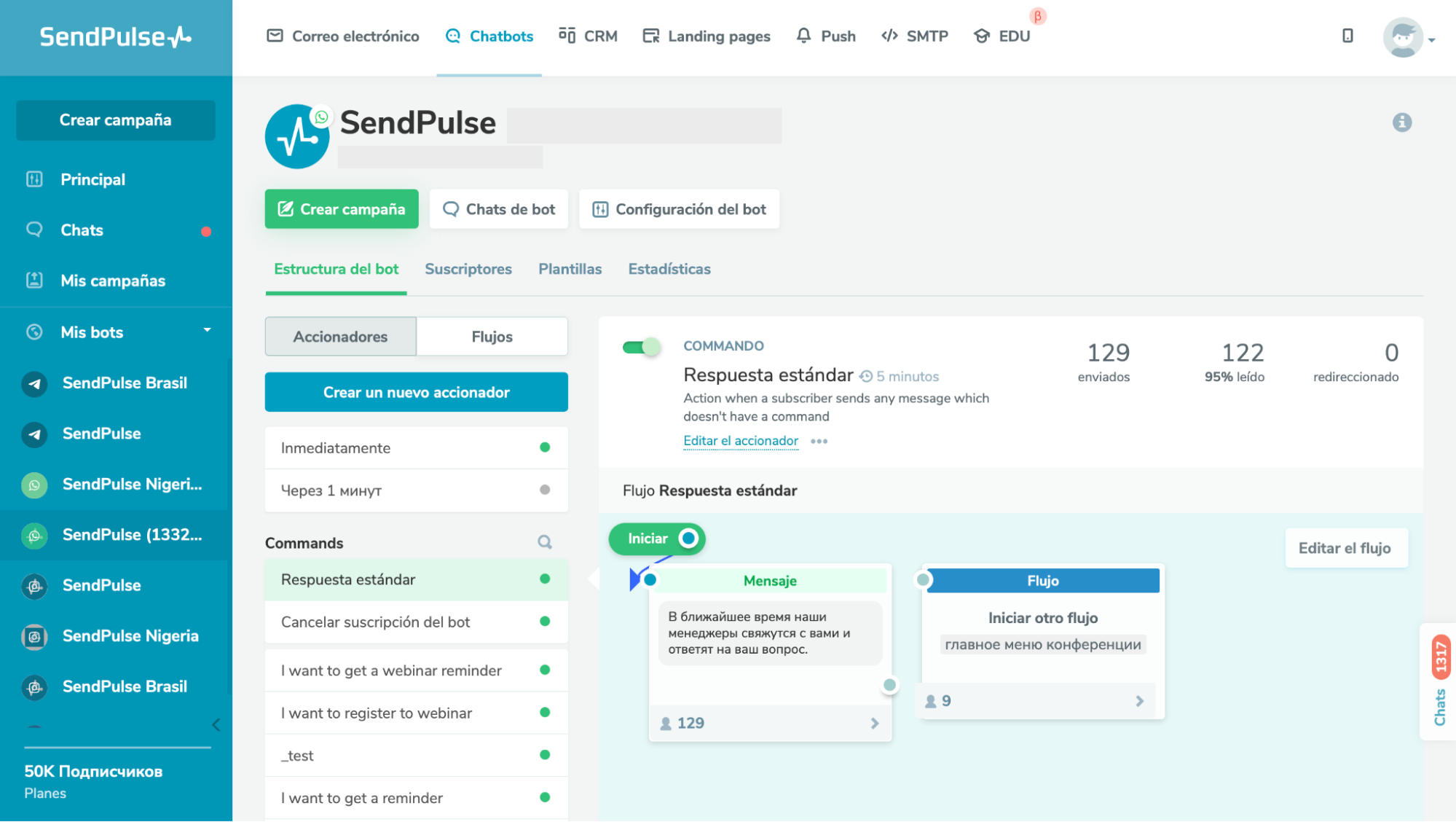Click the BETA badge above EDU
This screenshot has width=1456, height=822.
coord(1037,16)
